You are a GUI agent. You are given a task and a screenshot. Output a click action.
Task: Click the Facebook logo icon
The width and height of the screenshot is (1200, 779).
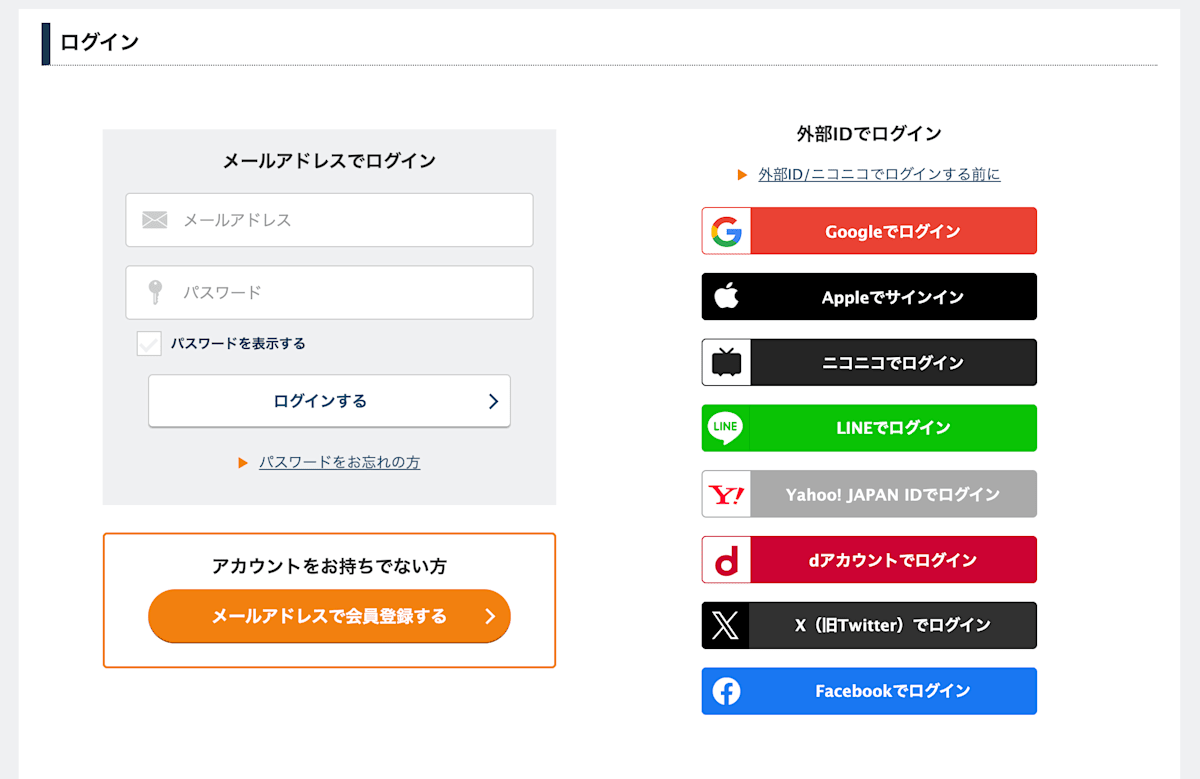pos(726,691)
